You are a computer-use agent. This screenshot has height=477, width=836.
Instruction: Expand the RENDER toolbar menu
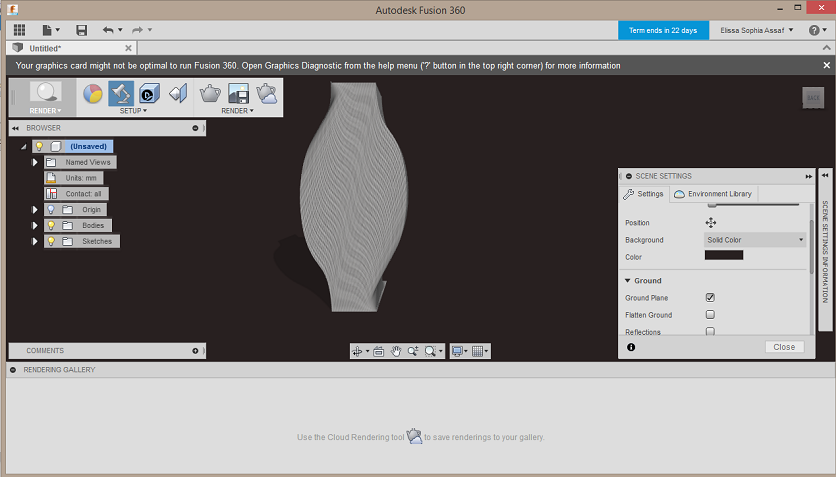coord(237,111)
